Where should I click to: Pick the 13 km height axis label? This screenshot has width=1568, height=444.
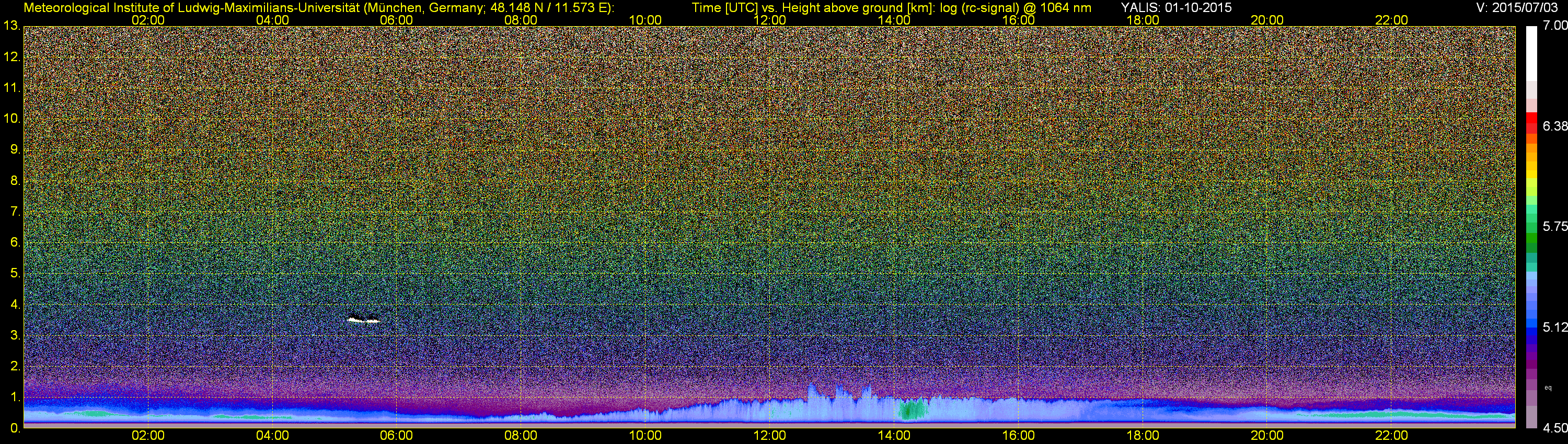click(11, 26)
